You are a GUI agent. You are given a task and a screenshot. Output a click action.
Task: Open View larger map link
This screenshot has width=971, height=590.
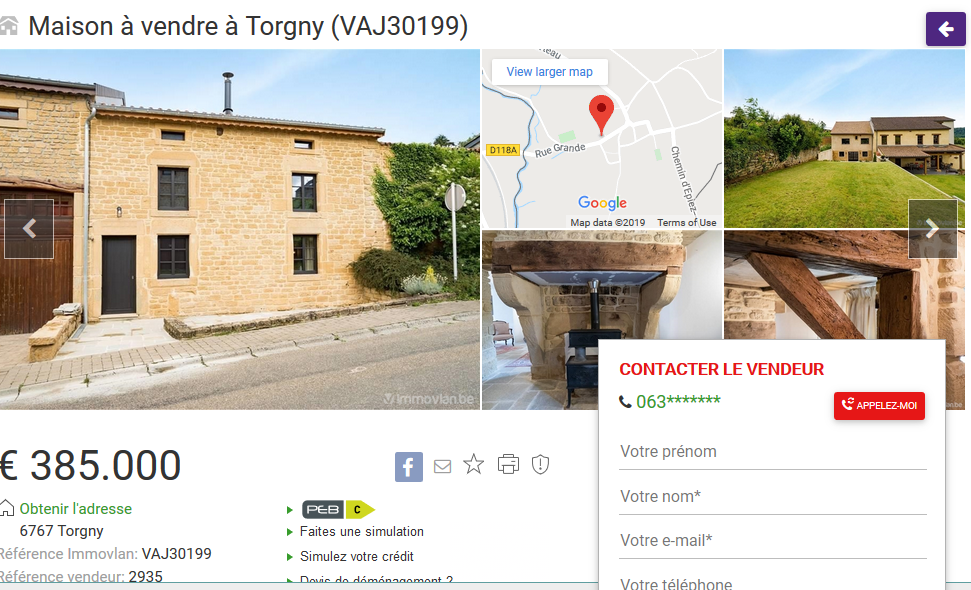(x=549, y=72)
